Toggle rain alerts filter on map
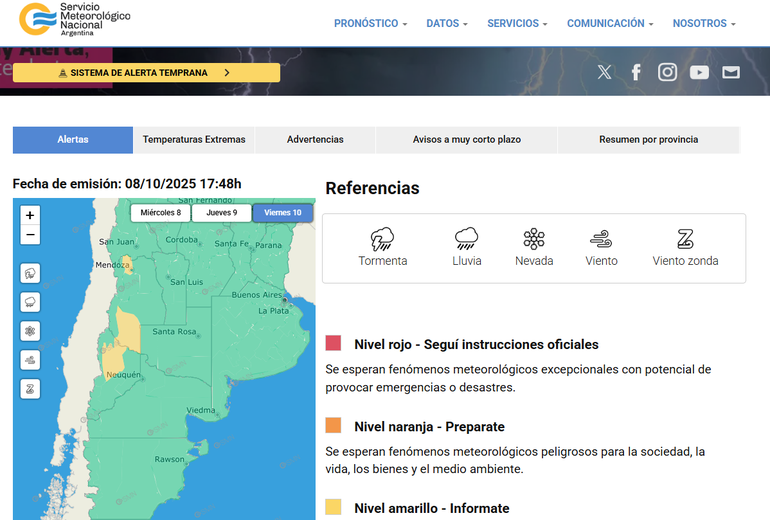 click(30, 302)
